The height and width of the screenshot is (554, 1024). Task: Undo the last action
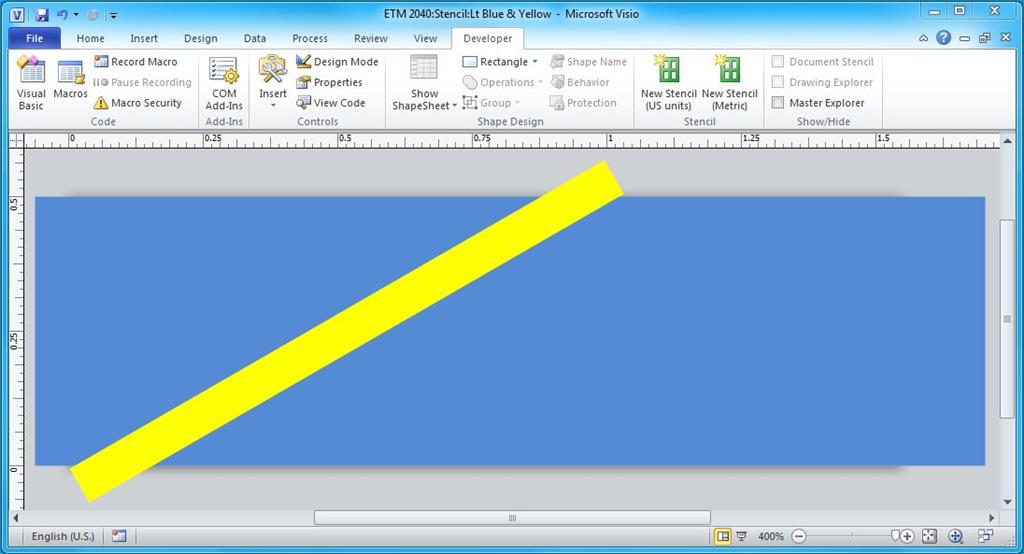(x=62, y=14)
